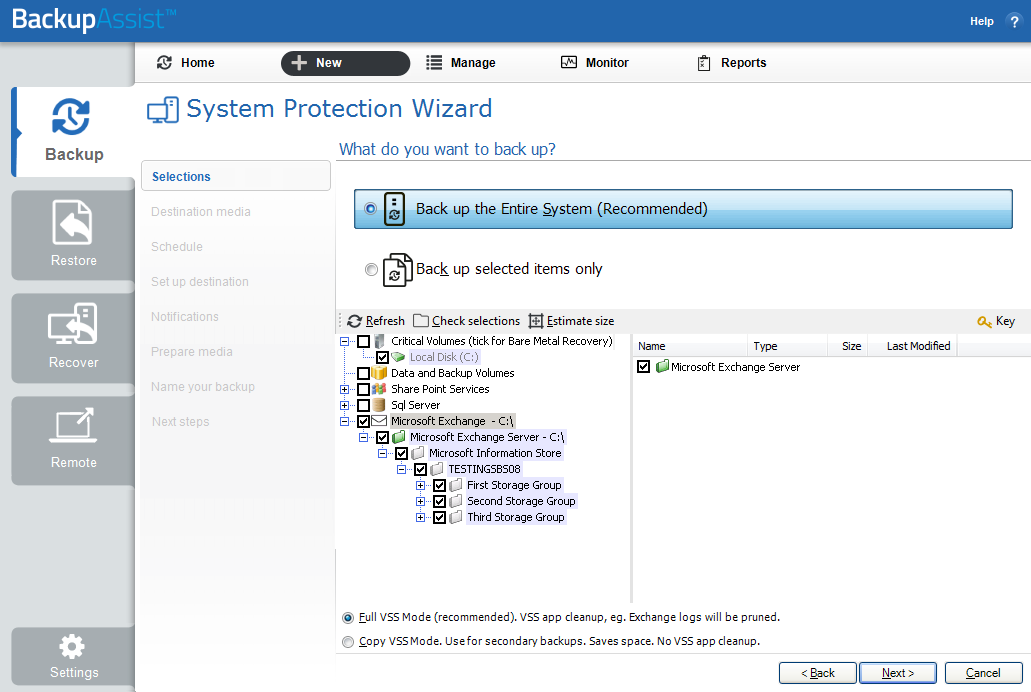
Task: Click the Help question mark icon
Action: click(x=1014, y=21)
